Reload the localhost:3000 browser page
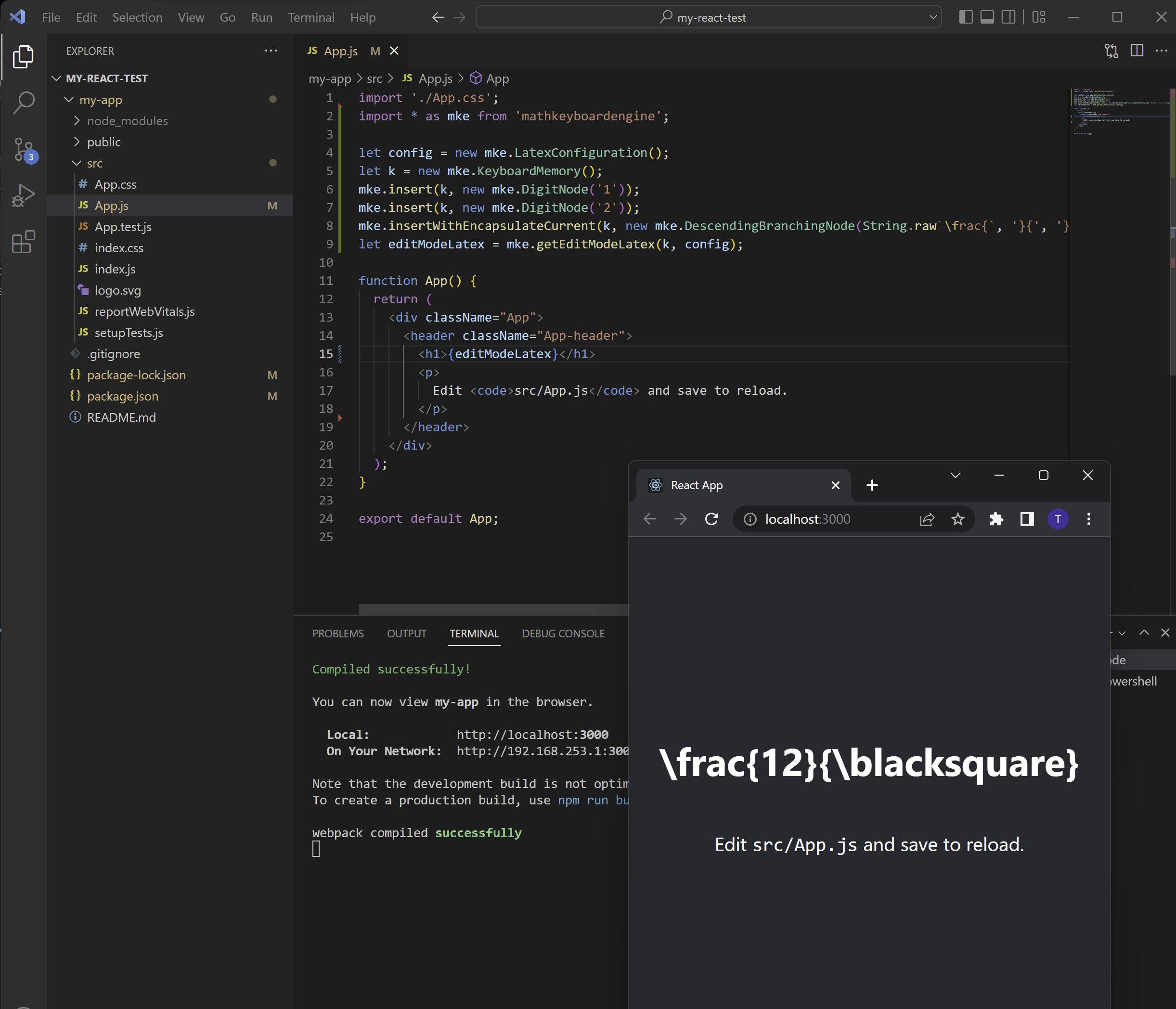Viewport: 1176px width, 1009px height. coord(711,518)
